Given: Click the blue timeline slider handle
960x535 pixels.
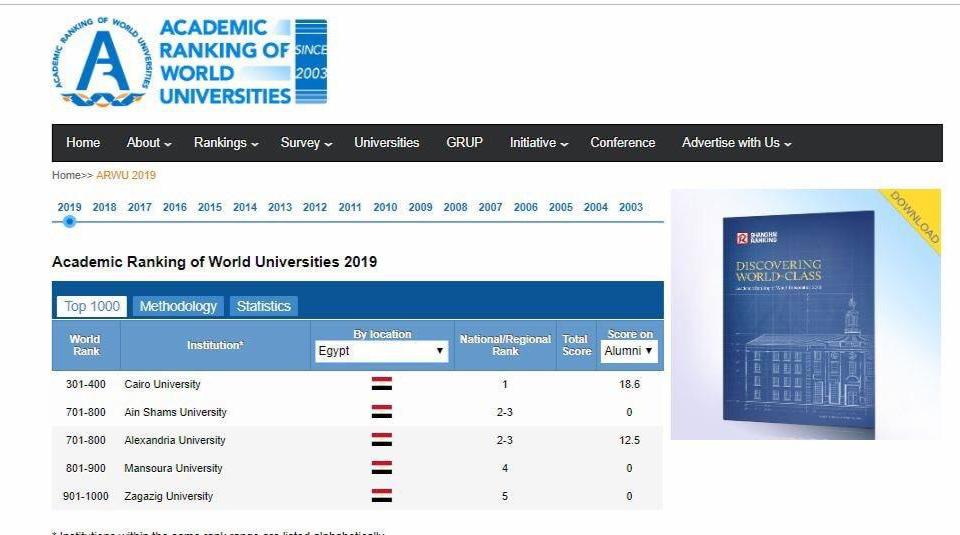Looking at the screenshot, I should [x=69, y=222].
